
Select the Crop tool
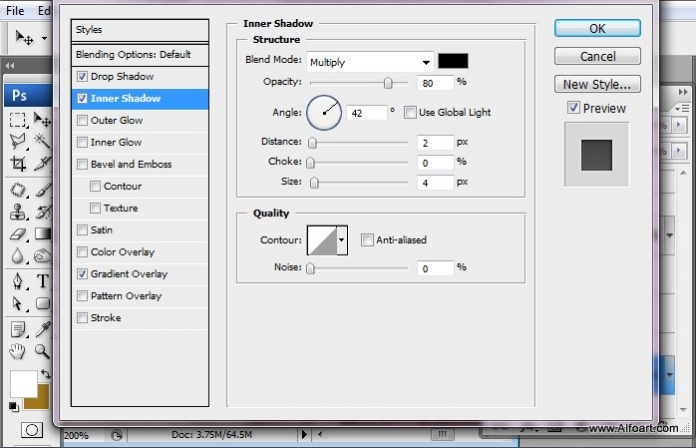click(x=18, y=163)
